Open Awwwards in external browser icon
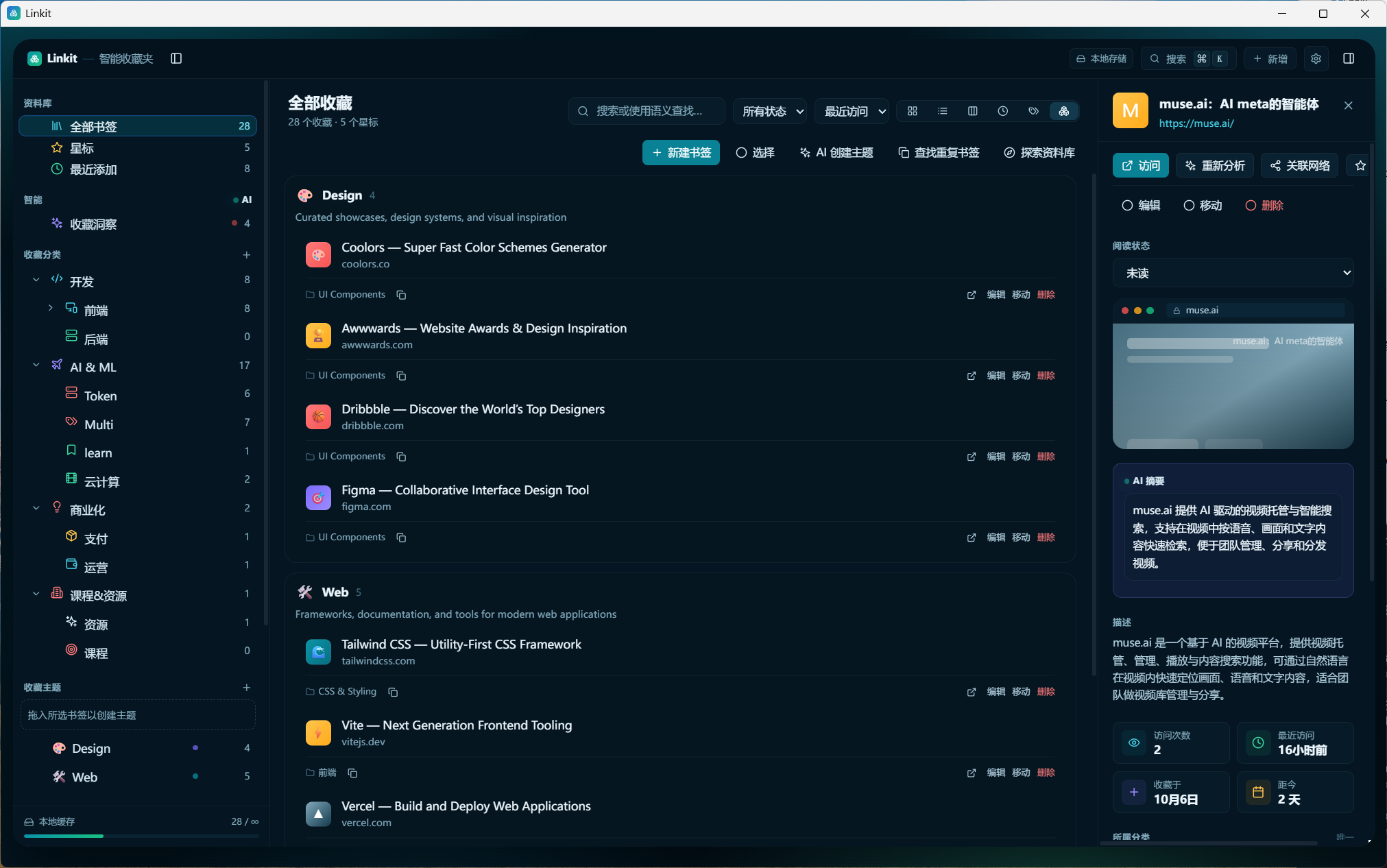This screenshot has height=868, width=1387. point(972,376)
